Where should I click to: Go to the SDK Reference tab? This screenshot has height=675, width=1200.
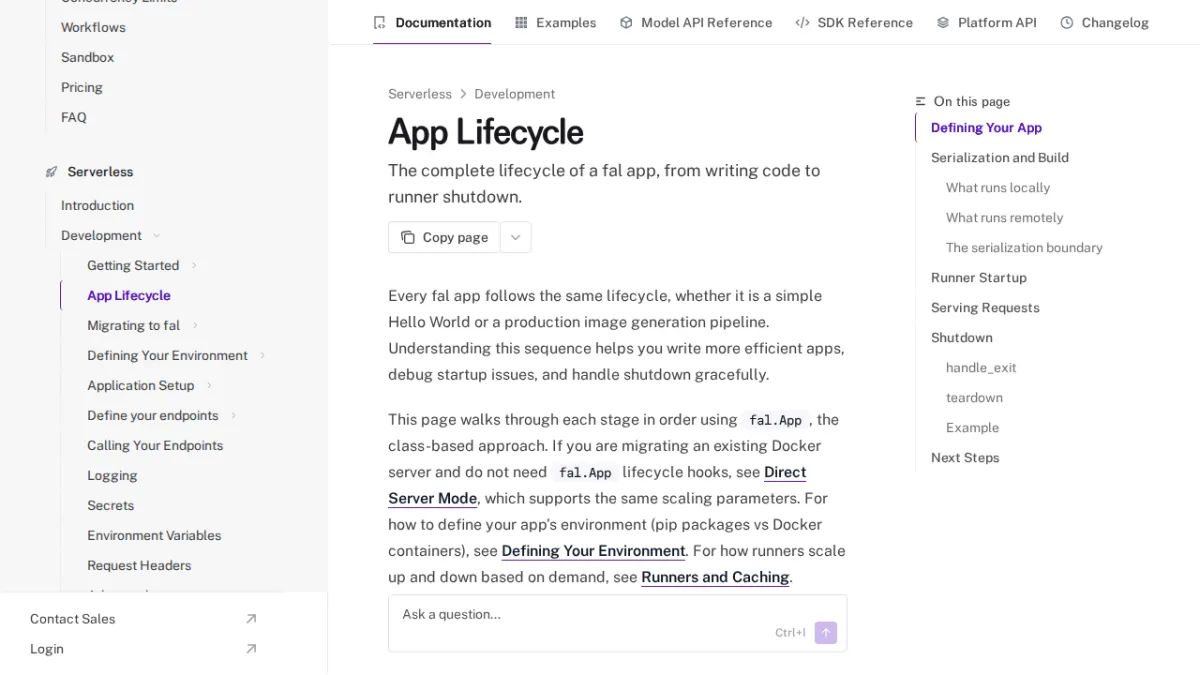pos(854,22)
